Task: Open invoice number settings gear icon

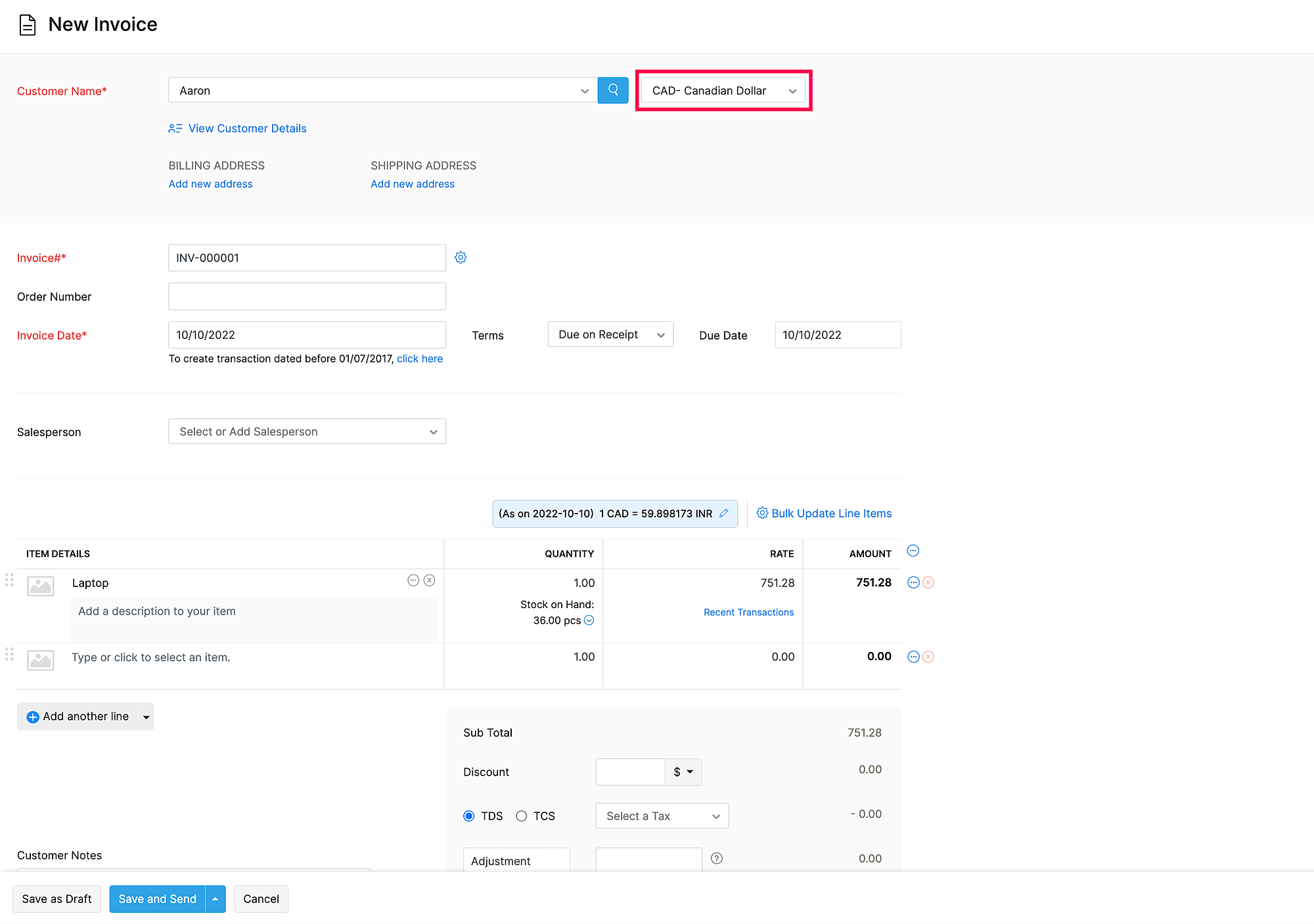Action: point(461,257)
